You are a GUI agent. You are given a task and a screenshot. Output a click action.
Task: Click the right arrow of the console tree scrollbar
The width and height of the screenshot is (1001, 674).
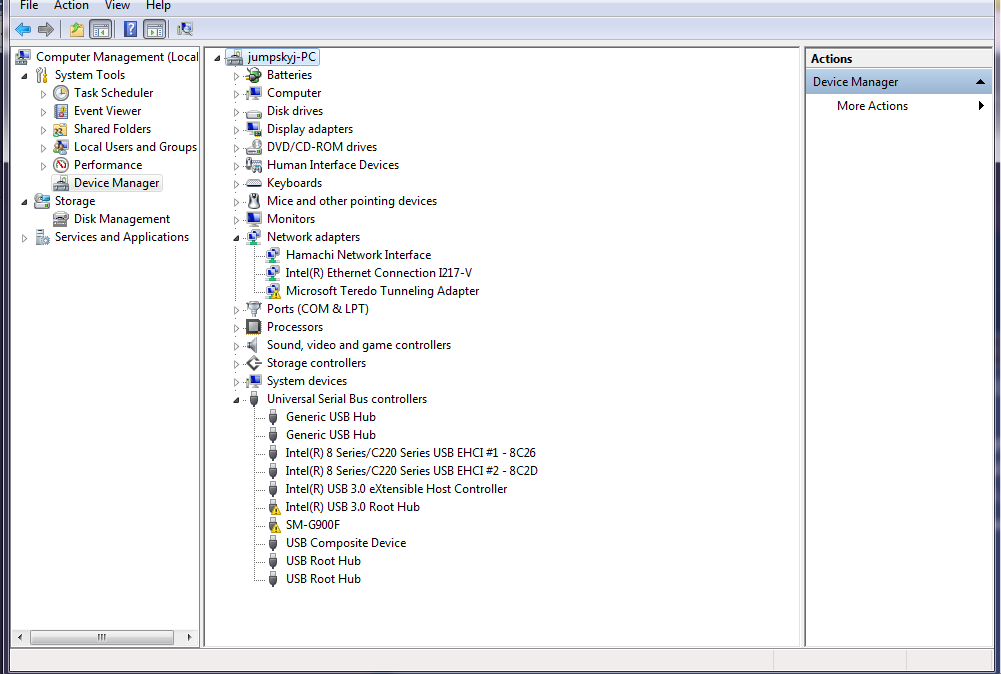tap(189, 637)
